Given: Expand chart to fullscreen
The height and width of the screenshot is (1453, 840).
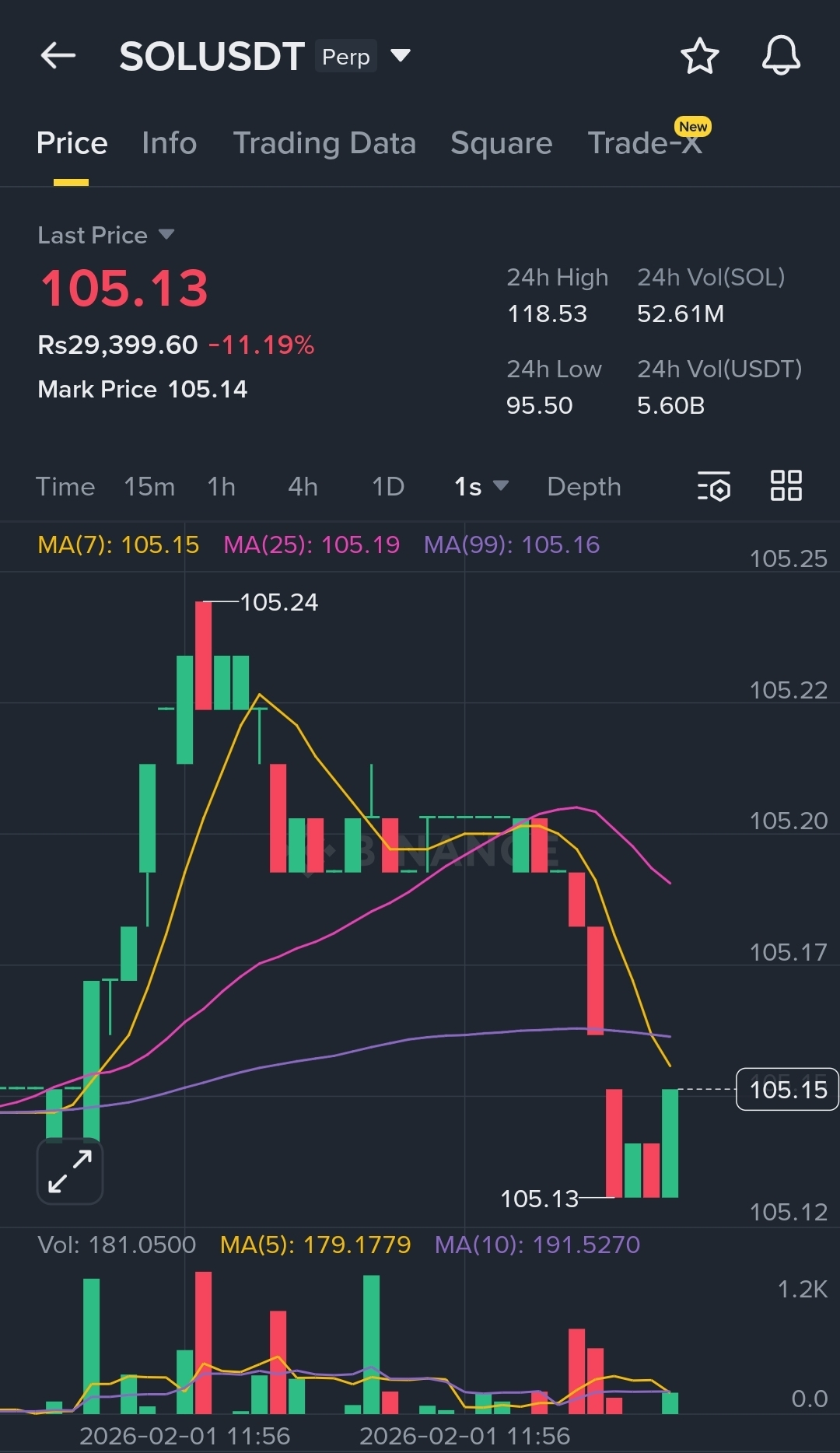Looking at the screenshot, I should click(x=70, y=1171).
